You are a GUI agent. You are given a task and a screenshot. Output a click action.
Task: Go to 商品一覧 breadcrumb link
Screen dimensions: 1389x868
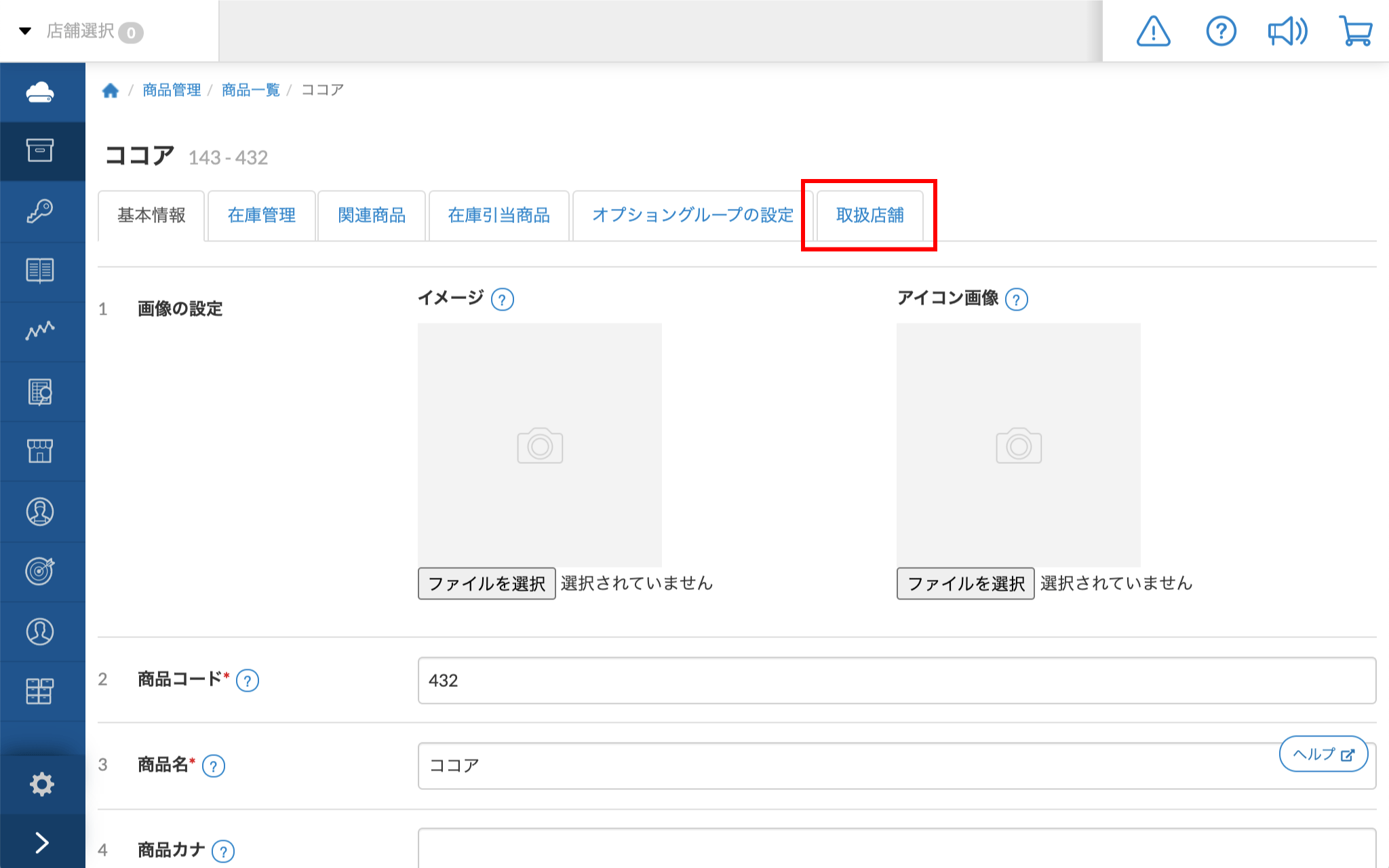(x=250, y=90)
